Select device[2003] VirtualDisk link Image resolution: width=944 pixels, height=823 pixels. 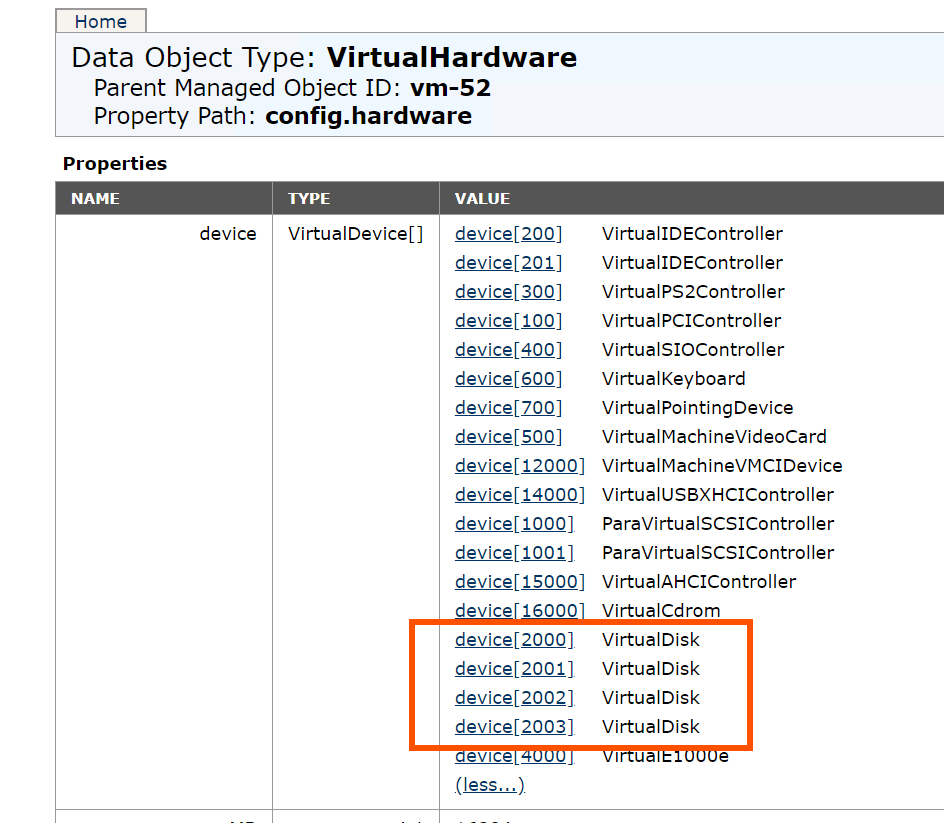pos(514,727)
